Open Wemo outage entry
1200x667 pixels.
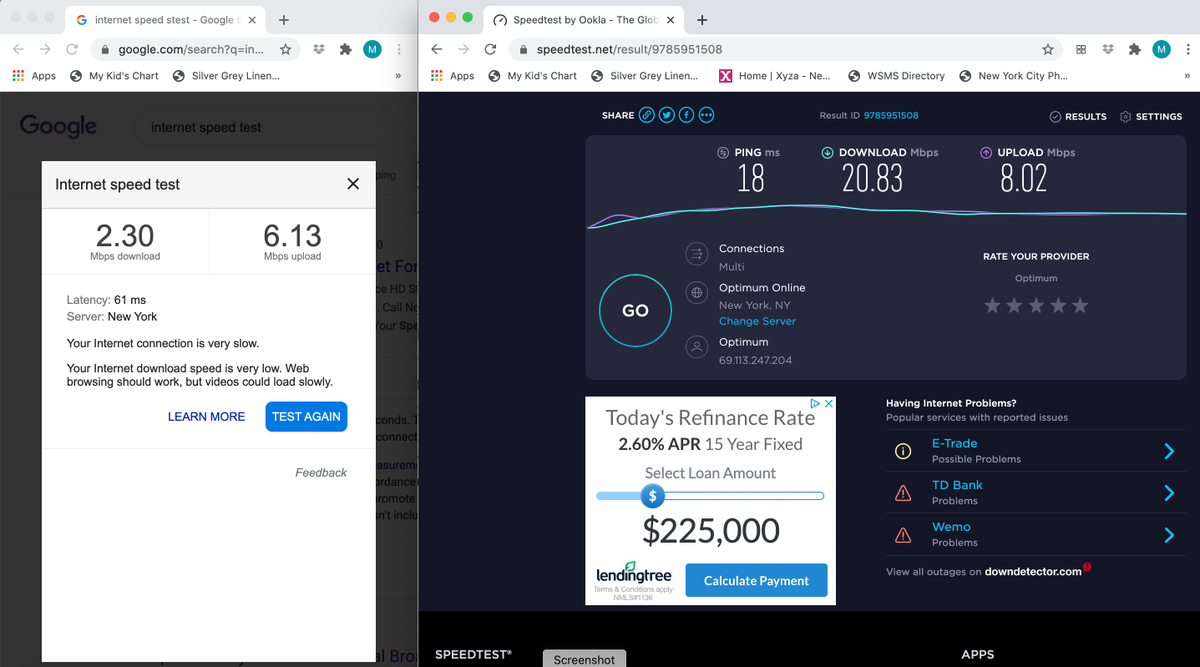point(1034,535)
